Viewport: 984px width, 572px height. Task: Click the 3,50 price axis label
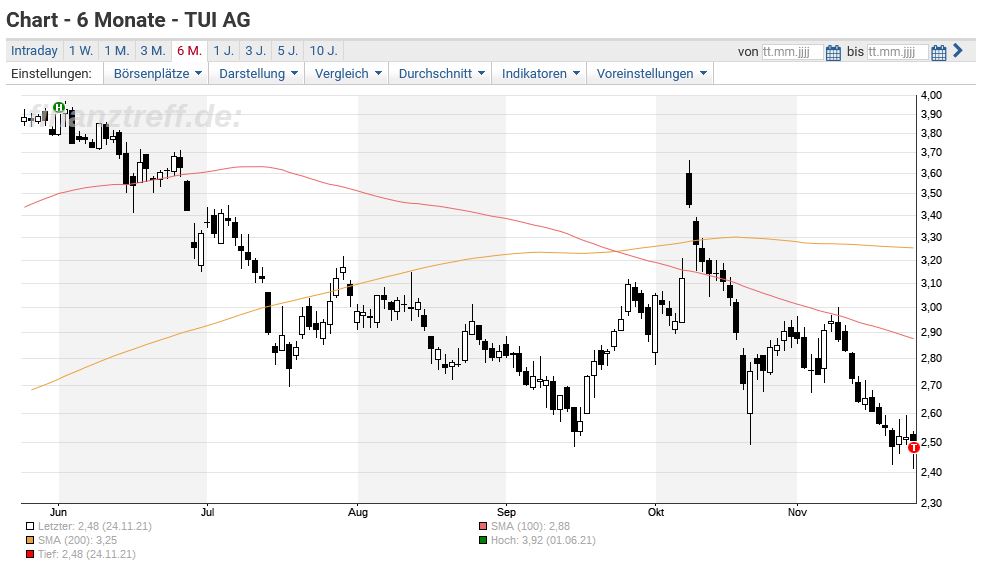931,193
